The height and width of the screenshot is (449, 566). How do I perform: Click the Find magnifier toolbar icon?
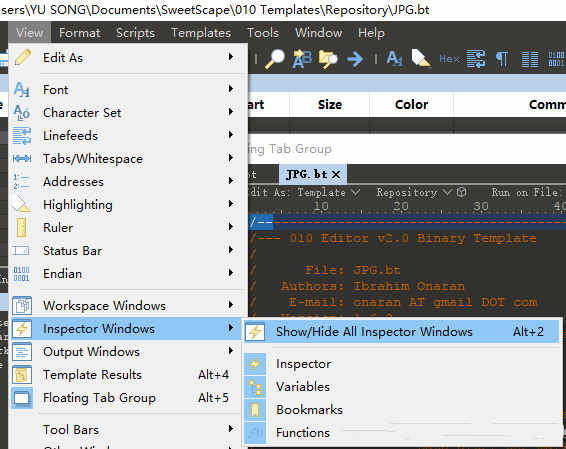tap(275, 59)
